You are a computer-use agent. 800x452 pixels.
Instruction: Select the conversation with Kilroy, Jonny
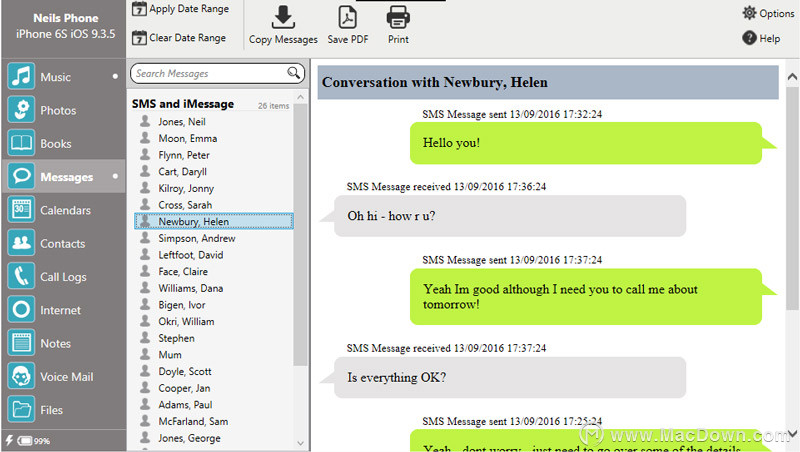[x=214, y=188]
